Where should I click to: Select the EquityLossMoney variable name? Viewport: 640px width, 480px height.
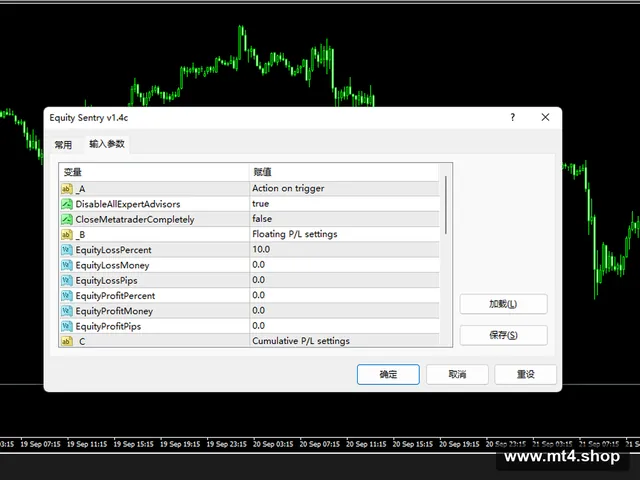[112, 265]
